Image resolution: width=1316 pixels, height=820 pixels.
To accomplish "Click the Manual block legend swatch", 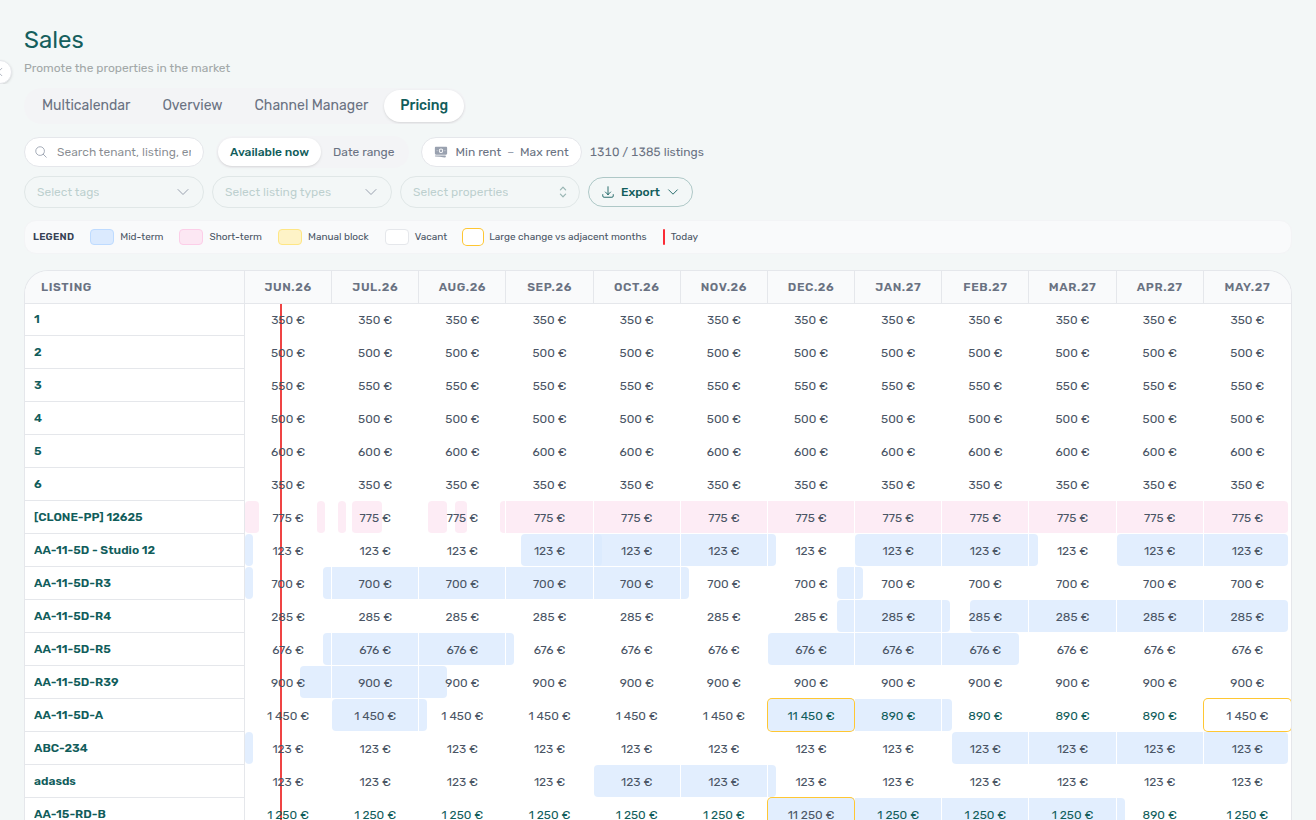I will coord(290,237).
